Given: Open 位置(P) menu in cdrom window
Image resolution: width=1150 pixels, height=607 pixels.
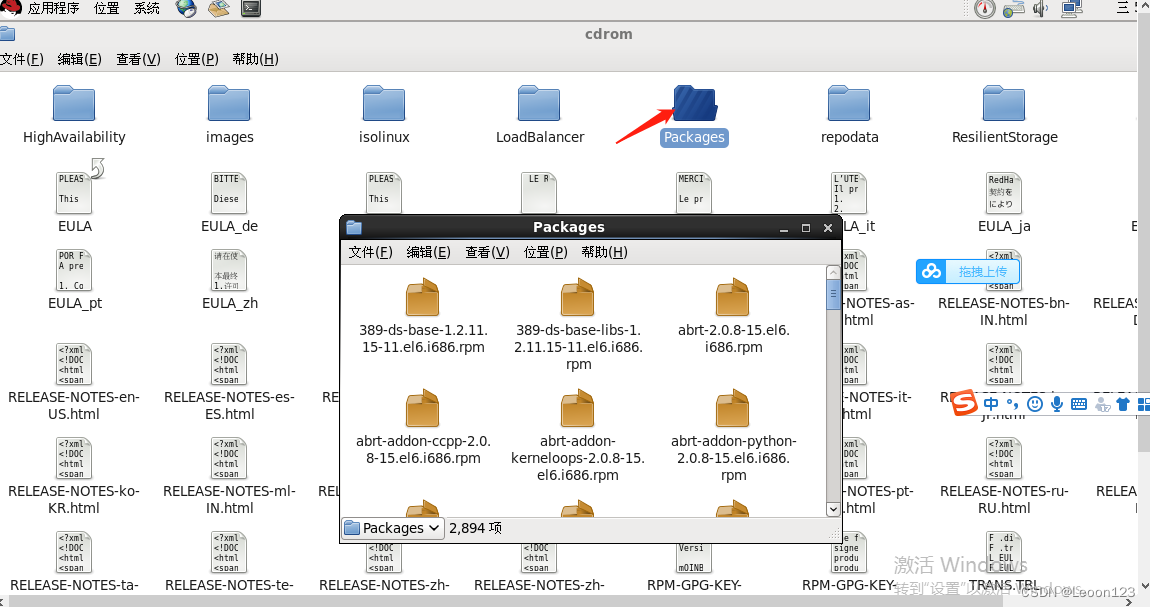Looking at the screenshot, I should pos(197,59).
